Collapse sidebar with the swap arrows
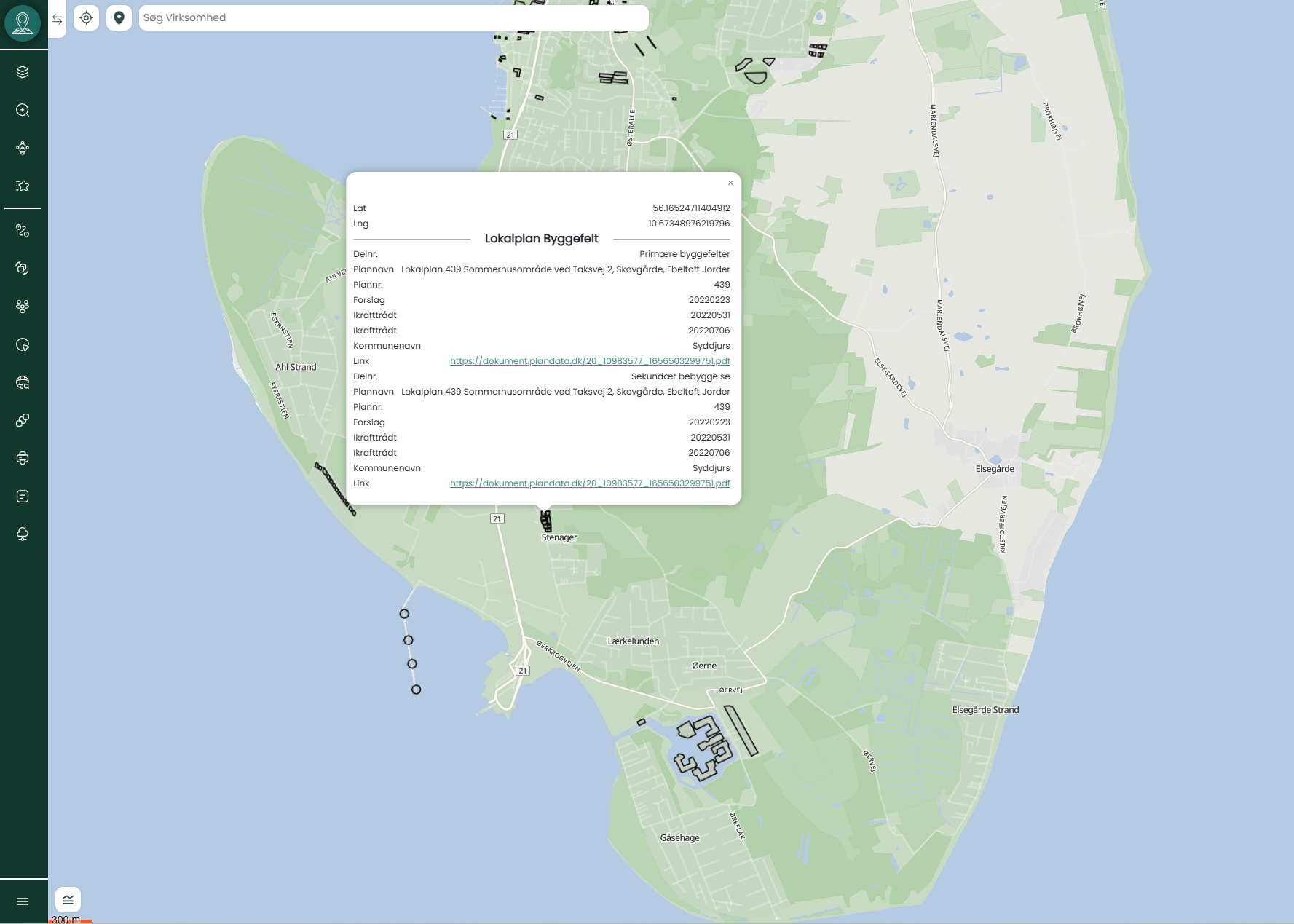 coord(57,20)
